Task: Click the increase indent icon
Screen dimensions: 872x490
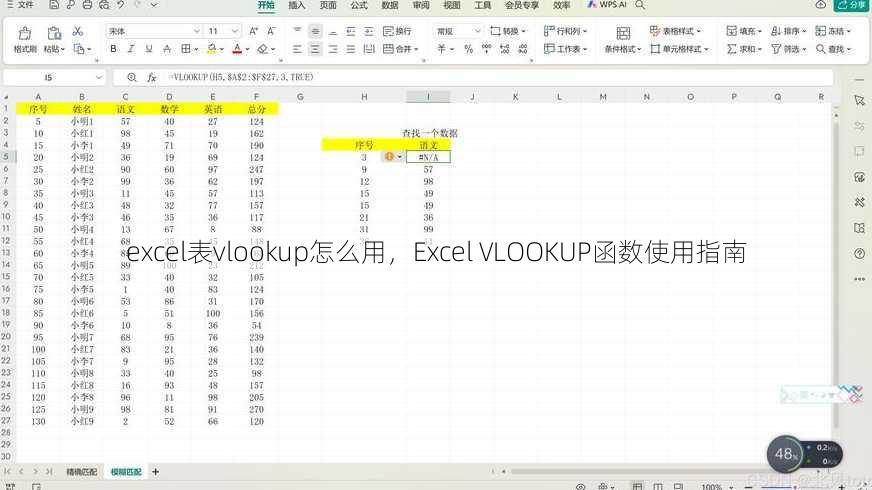Action: point(369,31)
